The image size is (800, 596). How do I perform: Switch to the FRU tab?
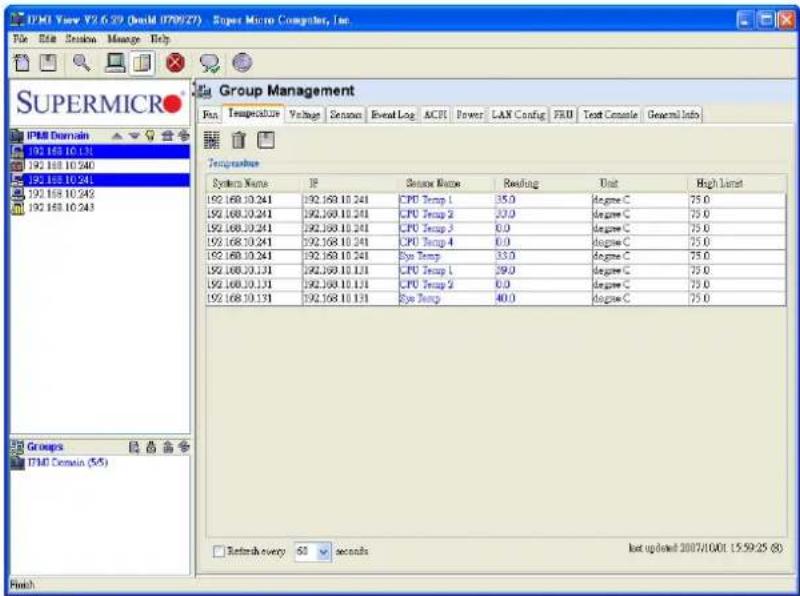pyautogui.click(x=563, y=114)
